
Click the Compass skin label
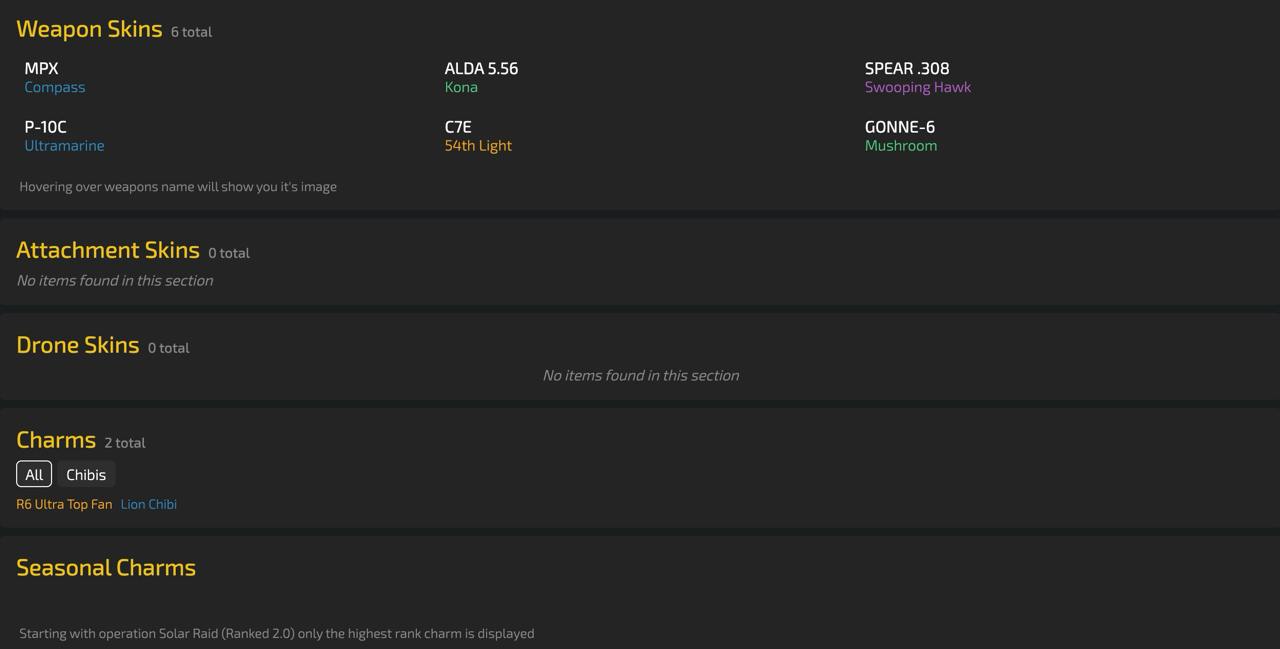click(55, 87)
